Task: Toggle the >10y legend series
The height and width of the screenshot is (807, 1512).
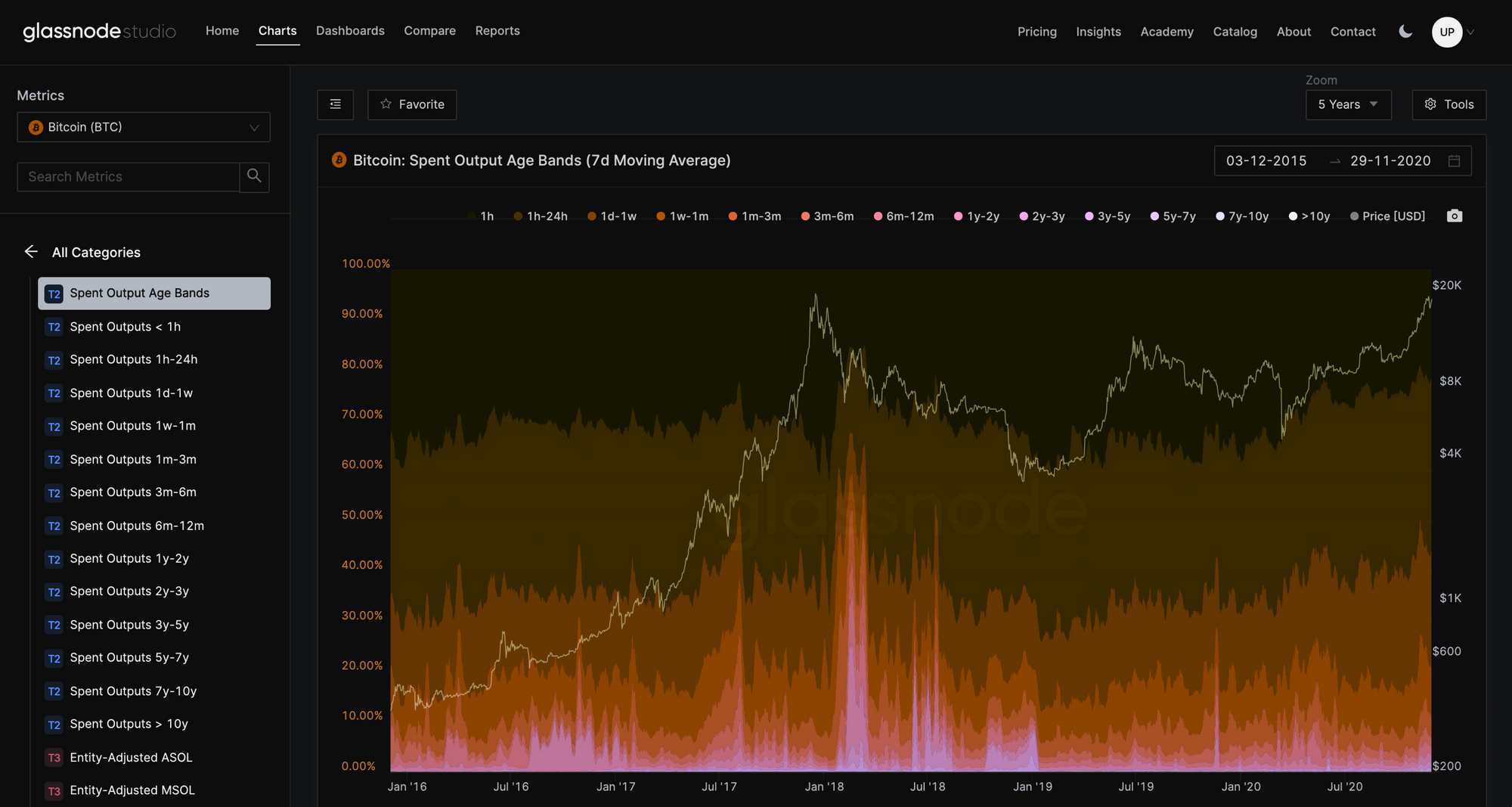Action: pyautogui.click(x=1309, y=216)
